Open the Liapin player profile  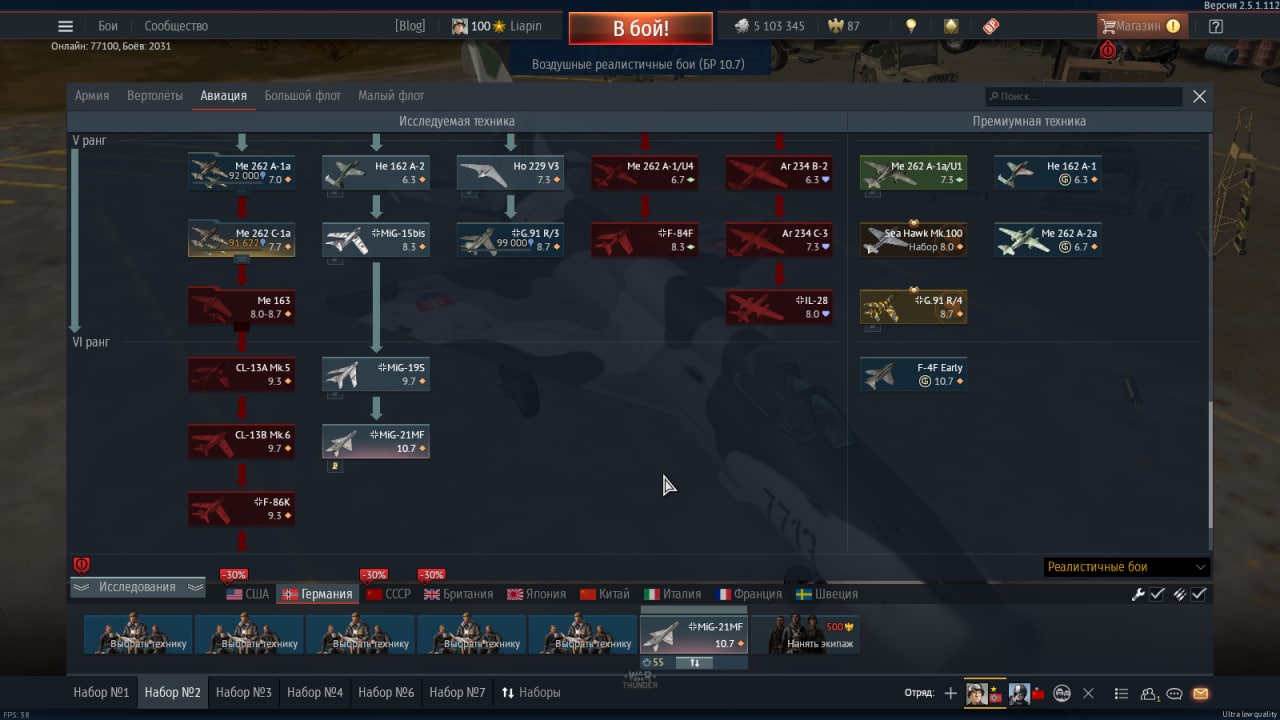[496, 26]
